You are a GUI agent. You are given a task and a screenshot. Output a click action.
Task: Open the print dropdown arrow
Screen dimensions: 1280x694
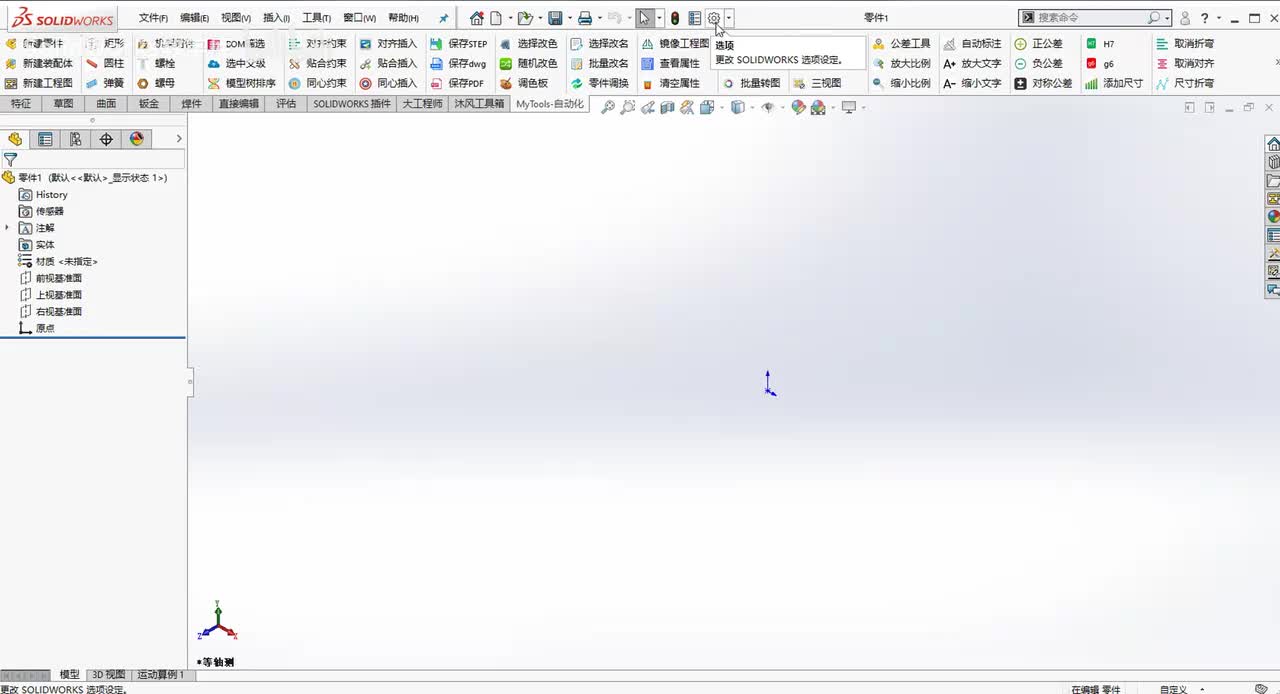pyautogui.click(x=600, y=18)
